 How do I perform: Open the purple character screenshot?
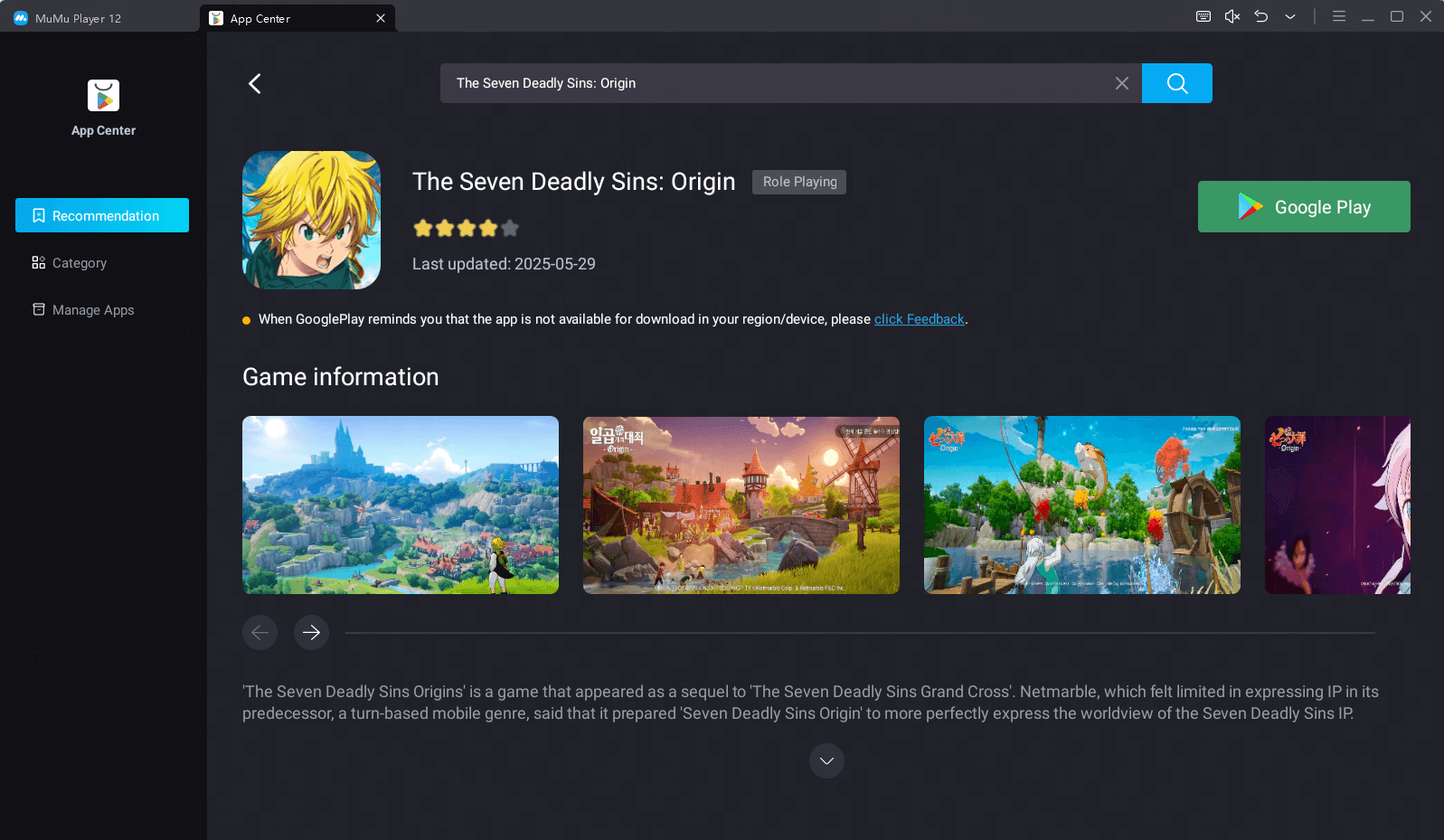tap(1337, 505)
